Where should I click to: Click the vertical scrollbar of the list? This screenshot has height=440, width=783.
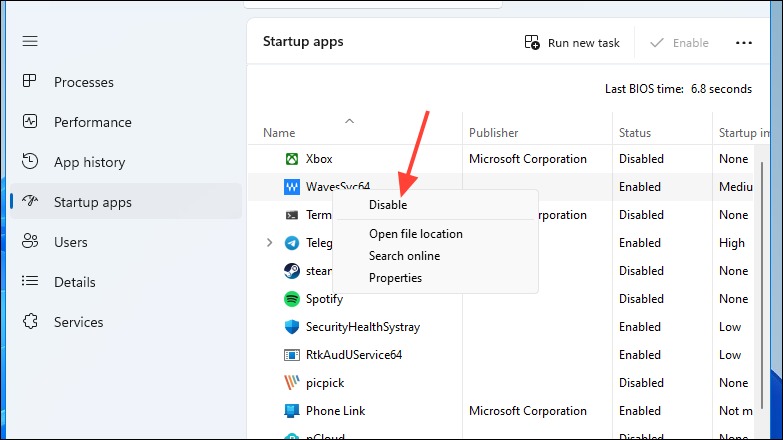click(762, 285)
